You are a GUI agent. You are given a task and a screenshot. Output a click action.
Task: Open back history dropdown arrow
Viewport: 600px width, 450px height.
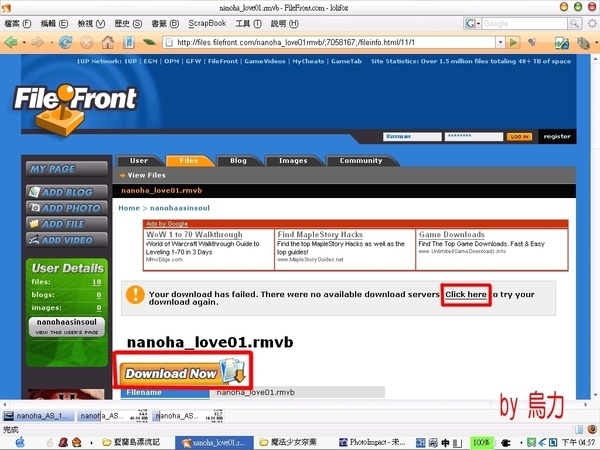[24, 42]
